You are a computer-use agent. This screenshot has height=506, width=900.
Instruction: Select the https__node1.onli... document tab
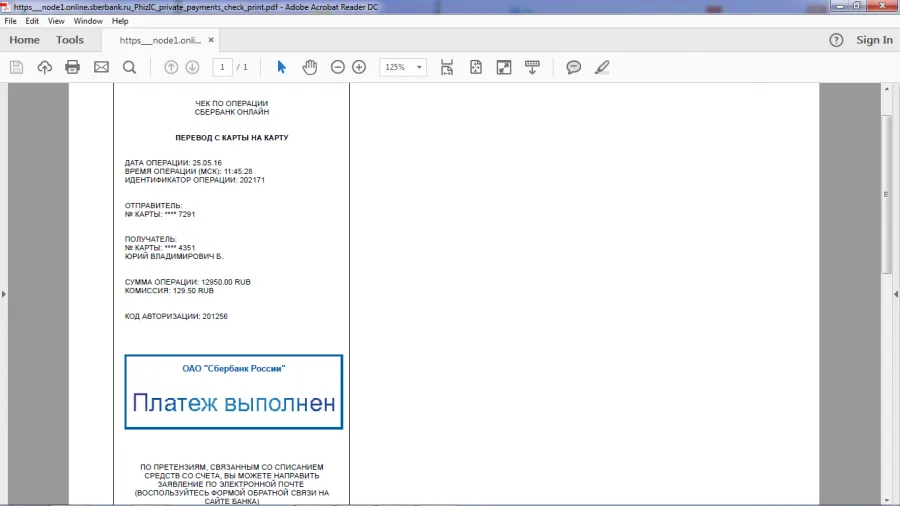[x=160, y=40]
